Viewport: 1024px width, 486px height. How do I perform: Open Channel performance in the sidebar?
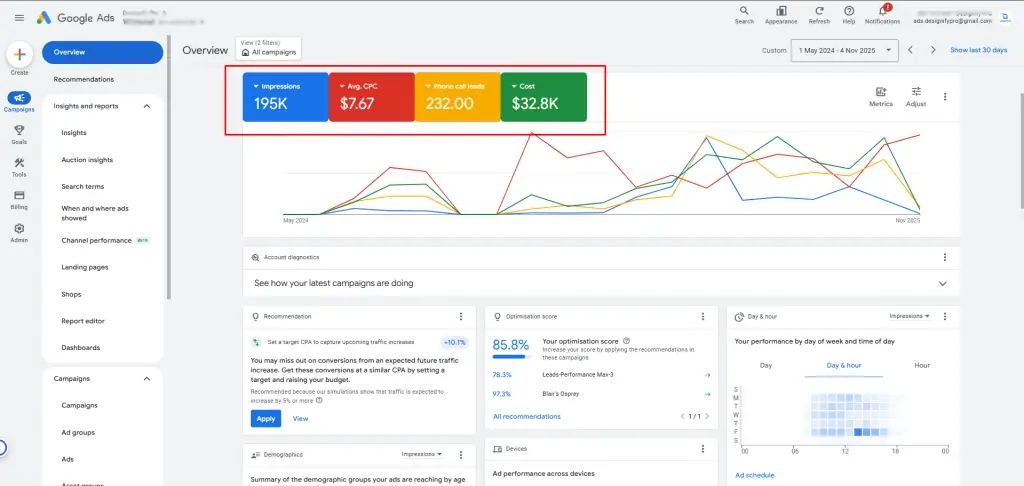pos(97,240)
